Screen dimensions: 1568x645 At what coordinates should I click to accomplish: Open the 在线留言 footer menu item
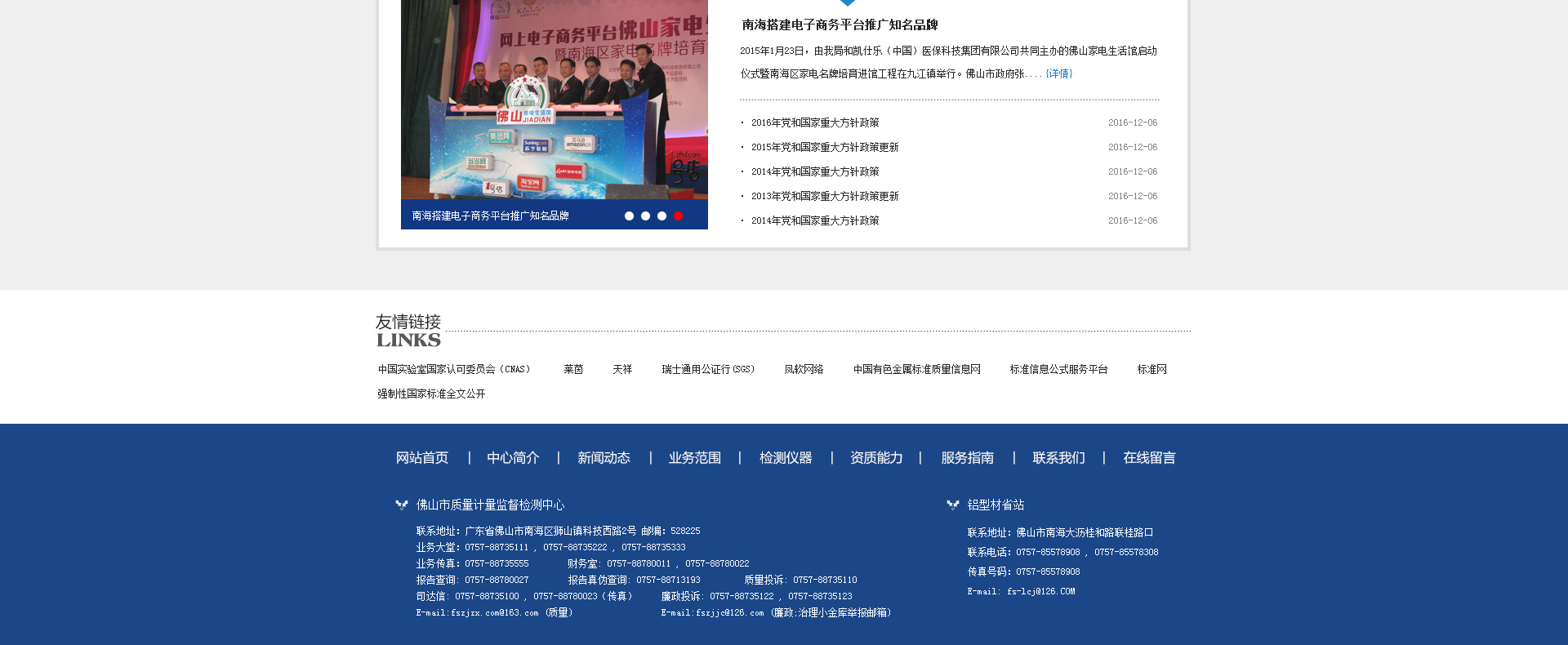coord(1149,458)
